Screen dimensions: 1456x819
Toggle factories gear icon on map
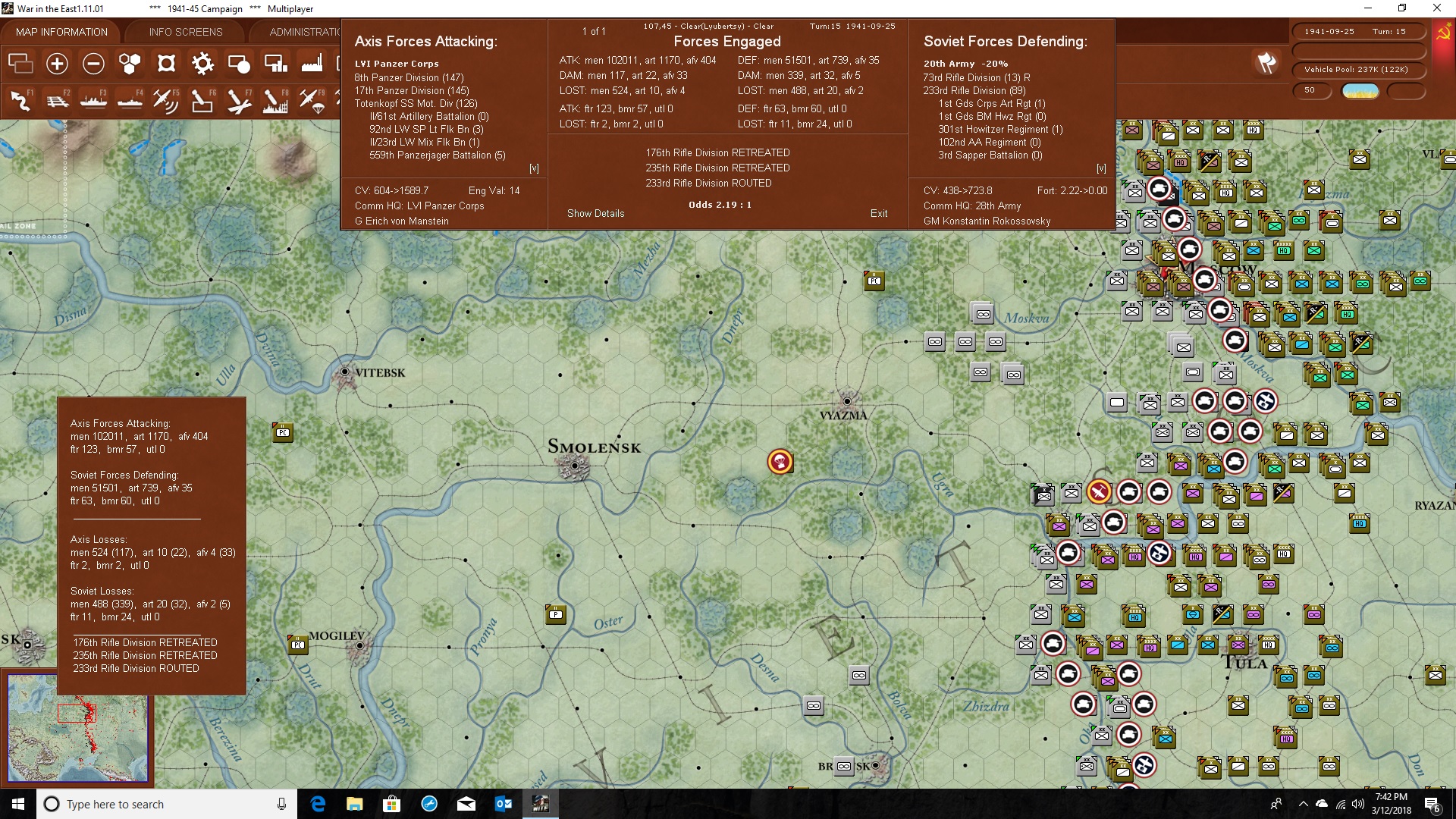click(202, 64)
